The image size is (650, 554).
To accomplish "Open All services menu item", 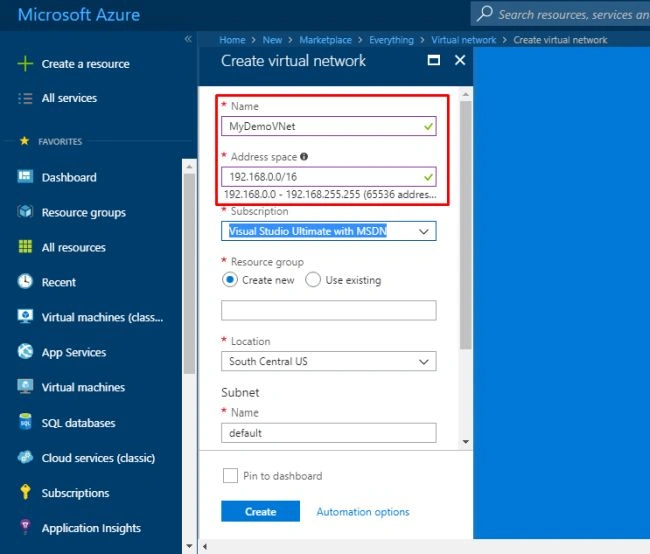I will [x=69, y=98].
